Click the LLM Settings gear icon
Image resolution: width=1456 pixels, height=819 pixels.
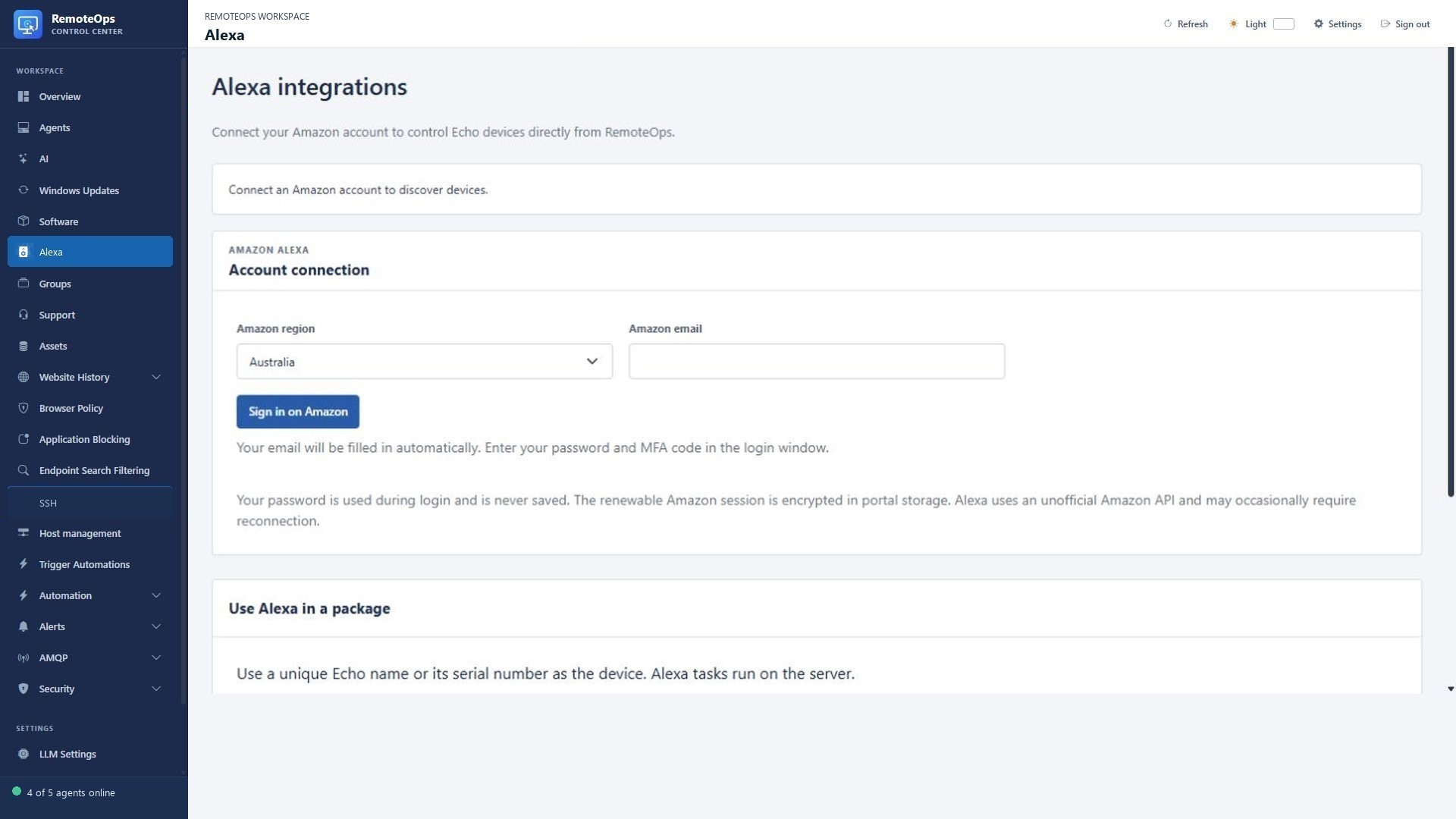tap(24, 754)
